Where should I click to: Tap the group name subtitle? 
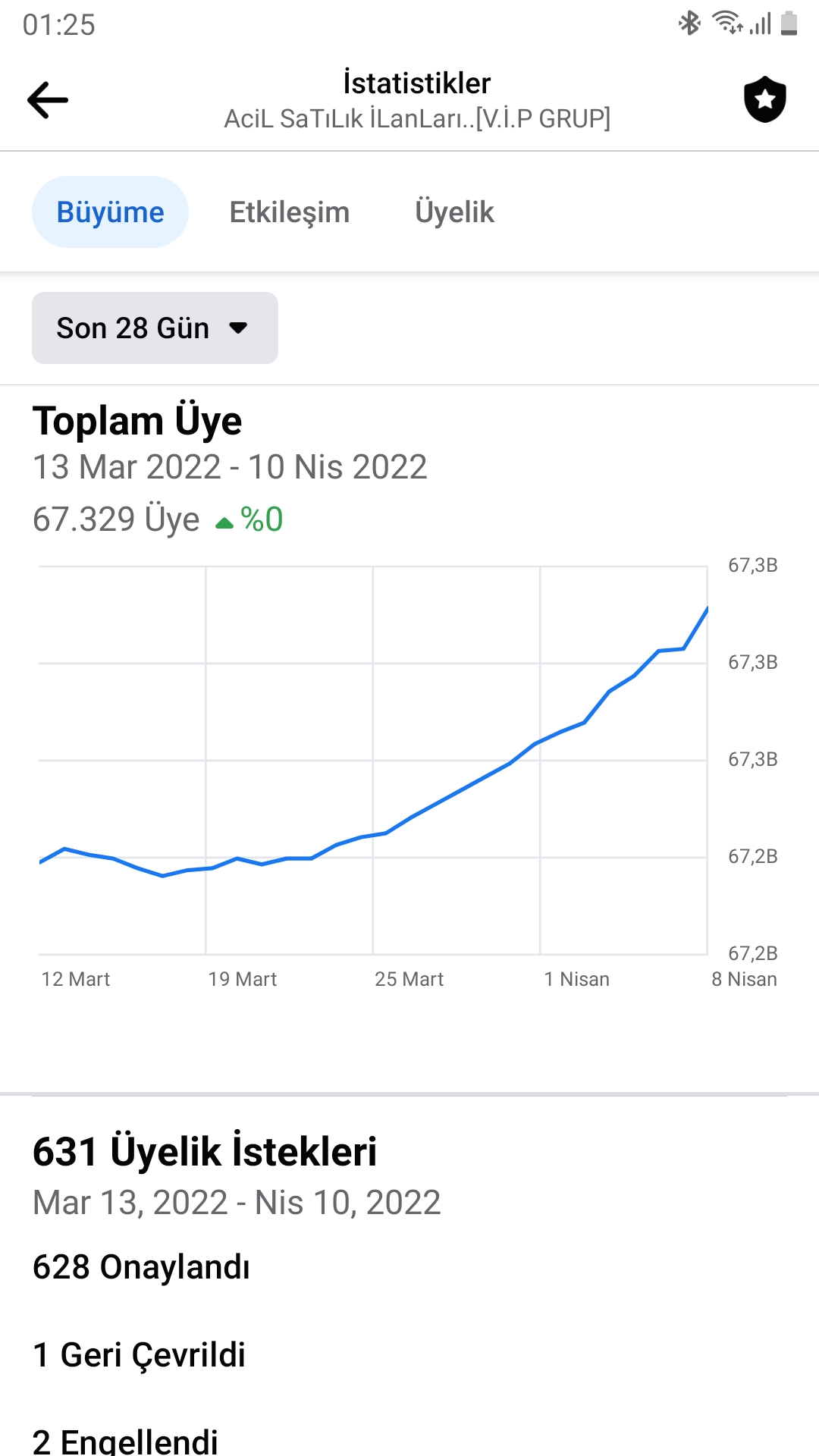417,119
